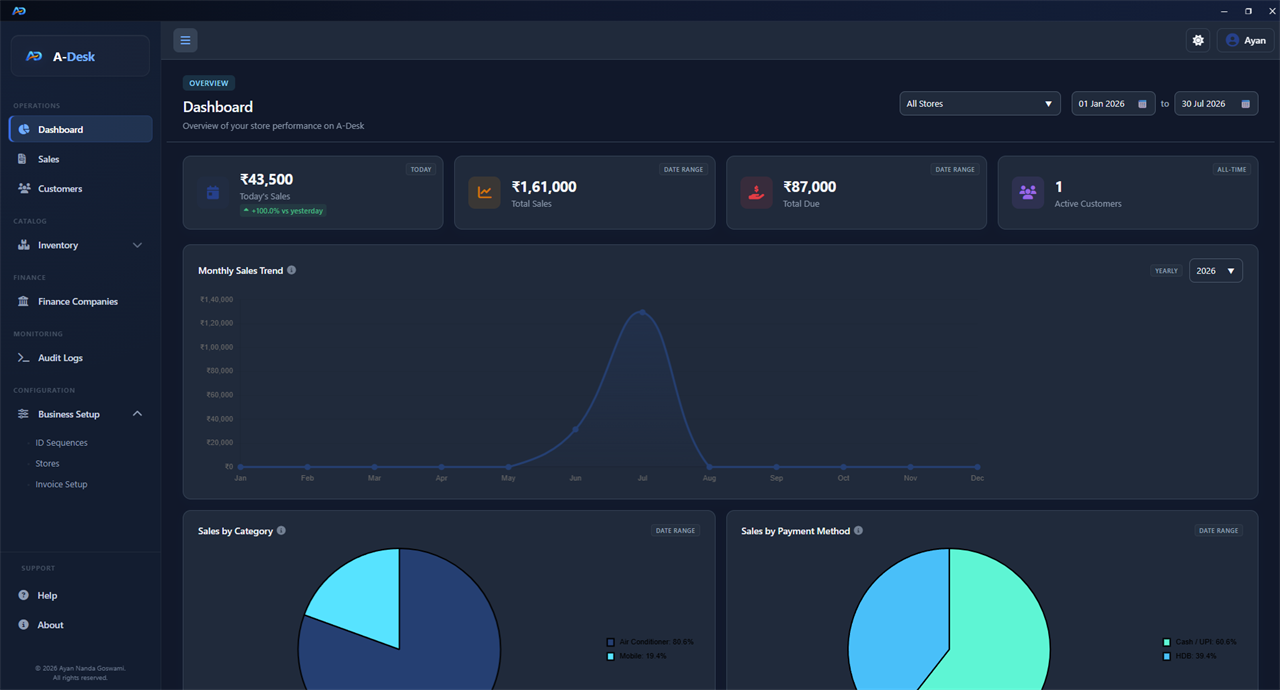
Task: Expand the Inventory menu chevron
Action: tap(137, 245)
